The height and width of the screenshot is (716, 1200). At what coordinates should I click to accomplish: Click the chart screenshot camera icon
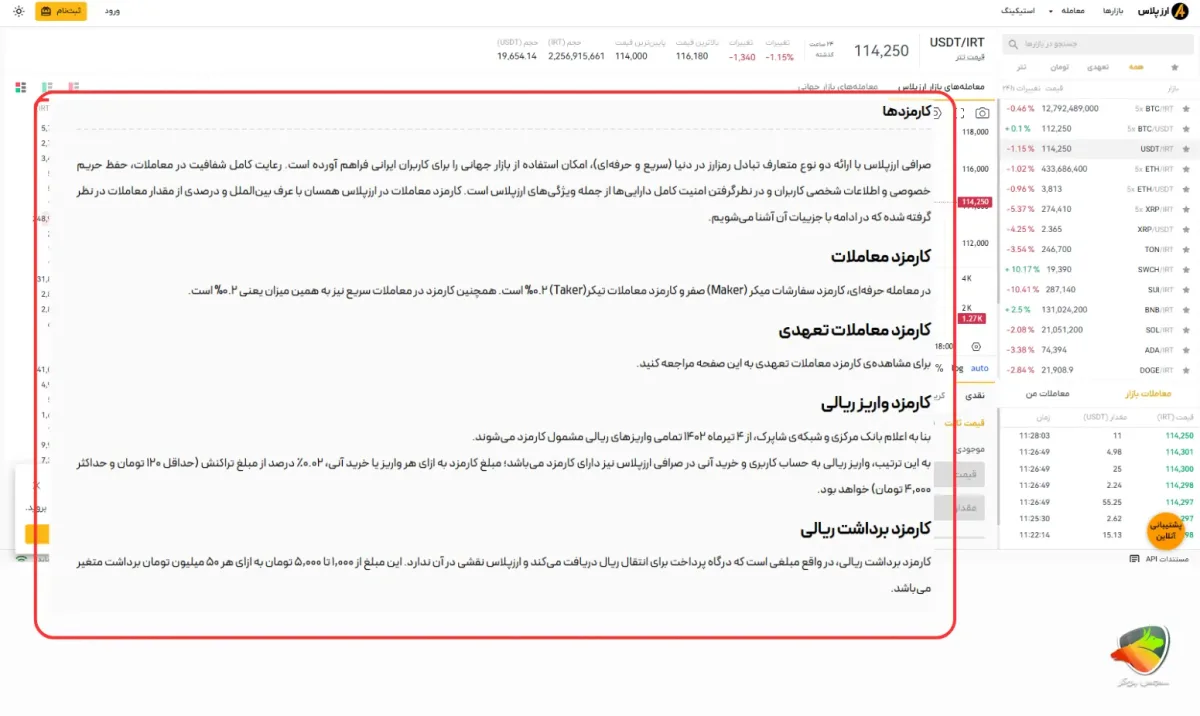(983, 113)
